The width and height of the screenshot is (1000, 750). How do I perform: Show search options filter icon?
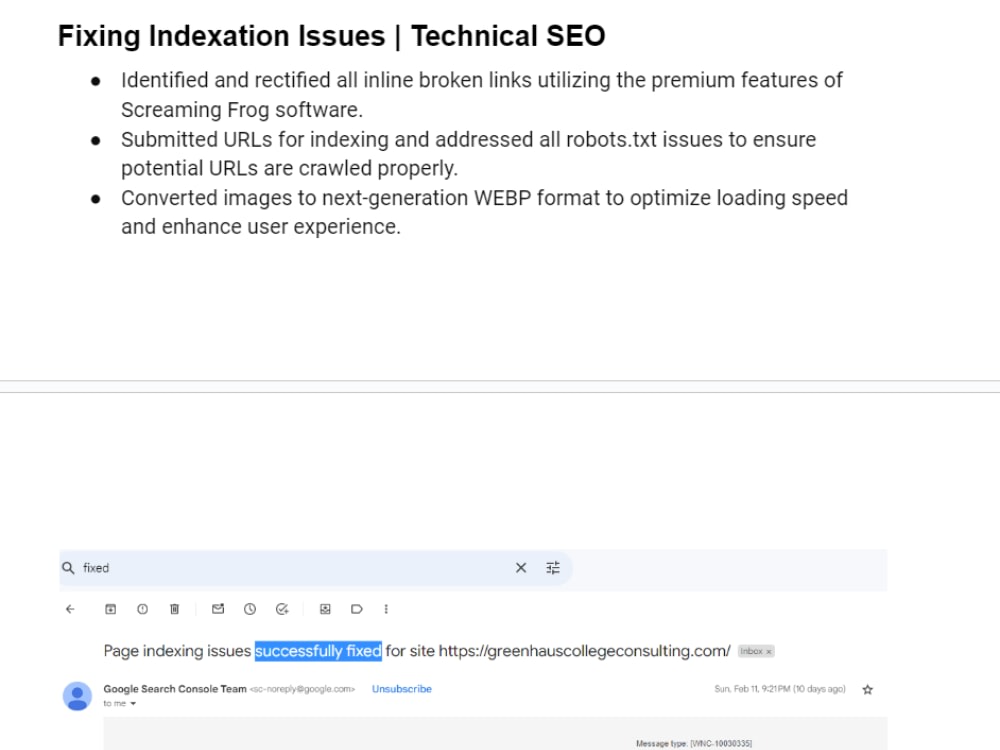[x=553, y=568]
